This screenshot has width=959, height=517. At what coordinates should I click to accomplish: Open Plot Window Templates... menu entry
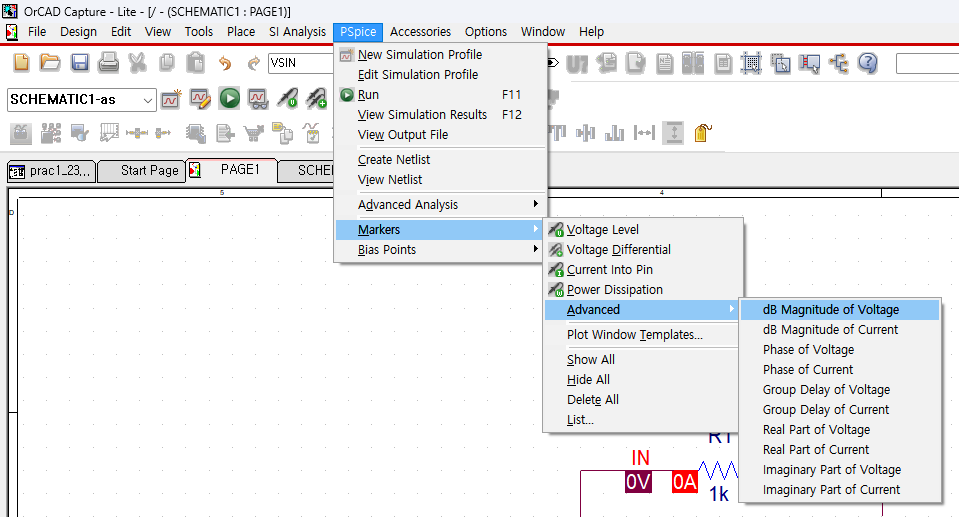click(642, 335)
